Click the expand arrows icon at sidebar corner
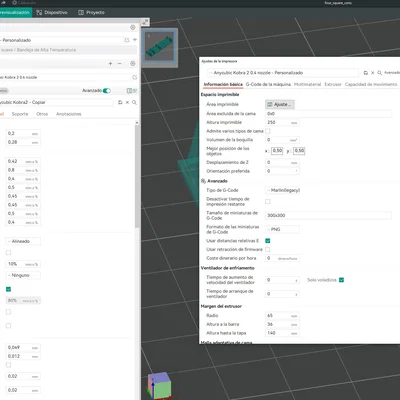This screenshot has height=400, width=400. click(x=145, y=22)
